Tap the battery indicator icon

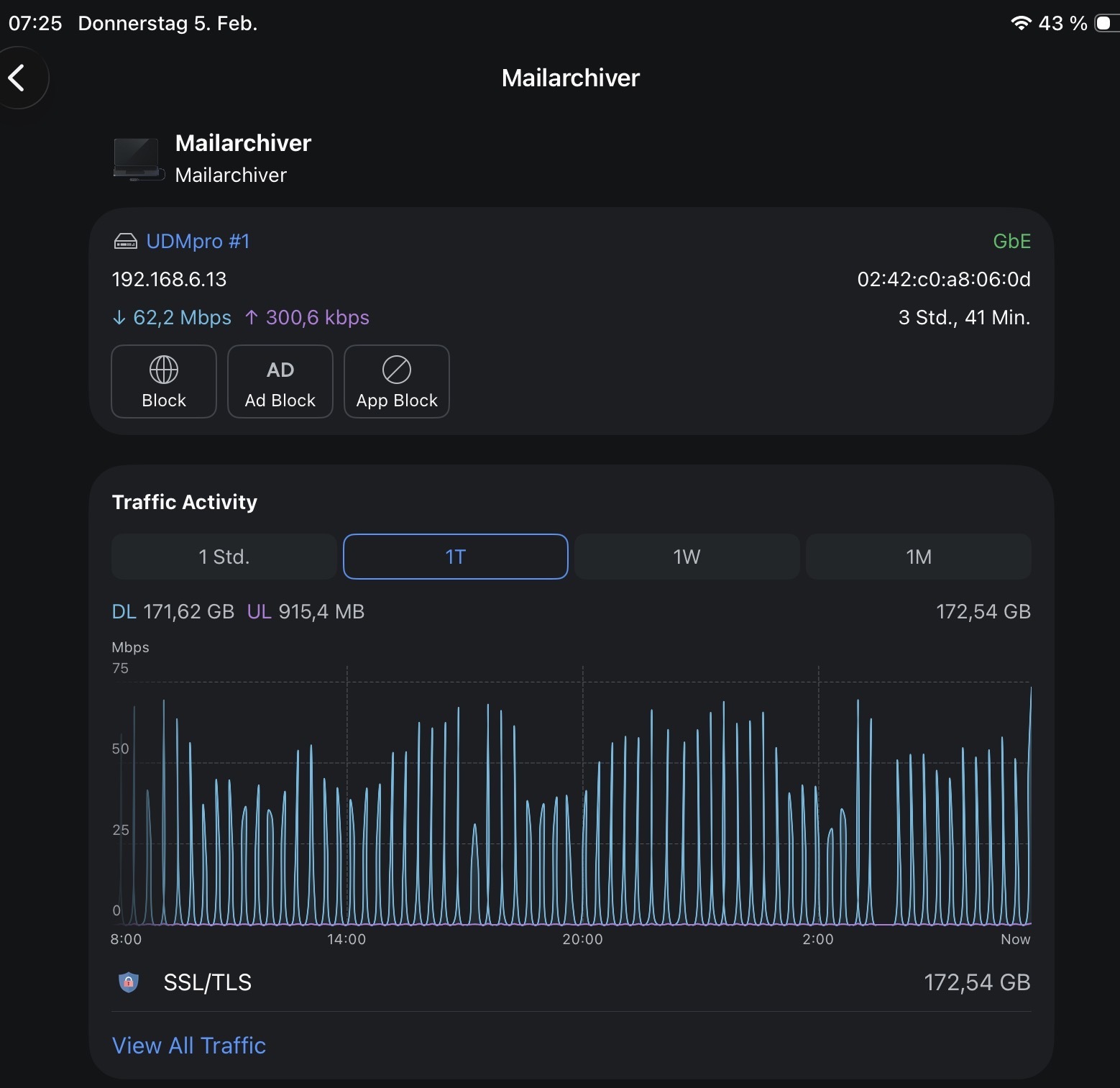(1104, 23)
